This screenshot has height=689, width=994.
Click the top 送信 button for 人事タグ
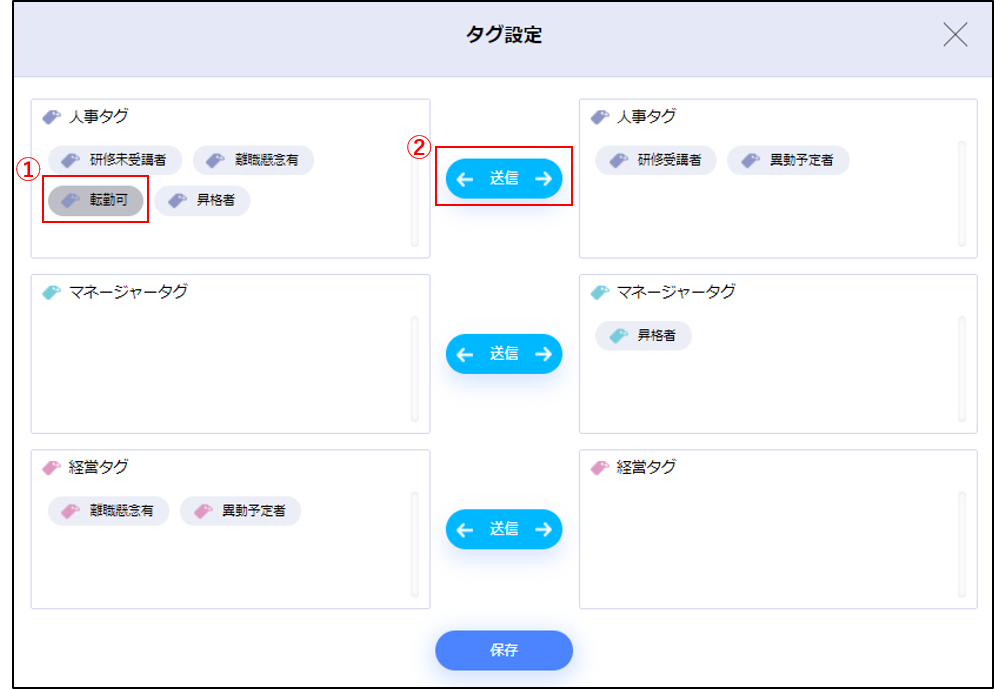coord(504,179)
